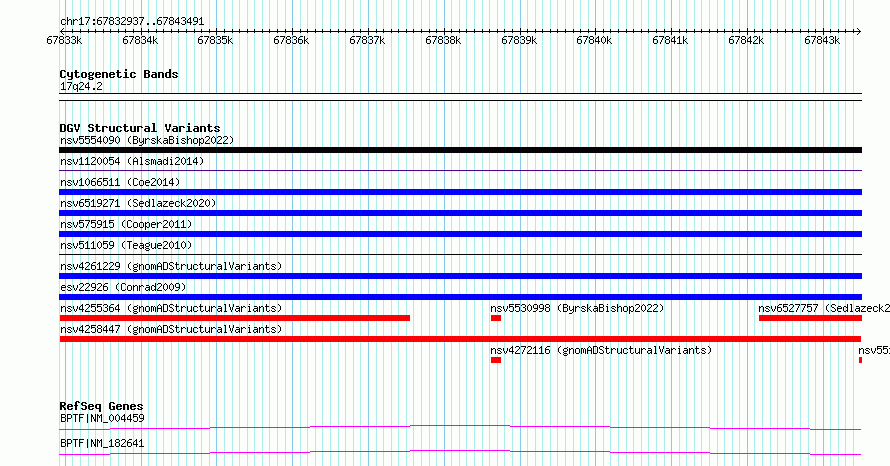Select the black nsv5554090 variant bar
The image size is (890, 466).
460,150
